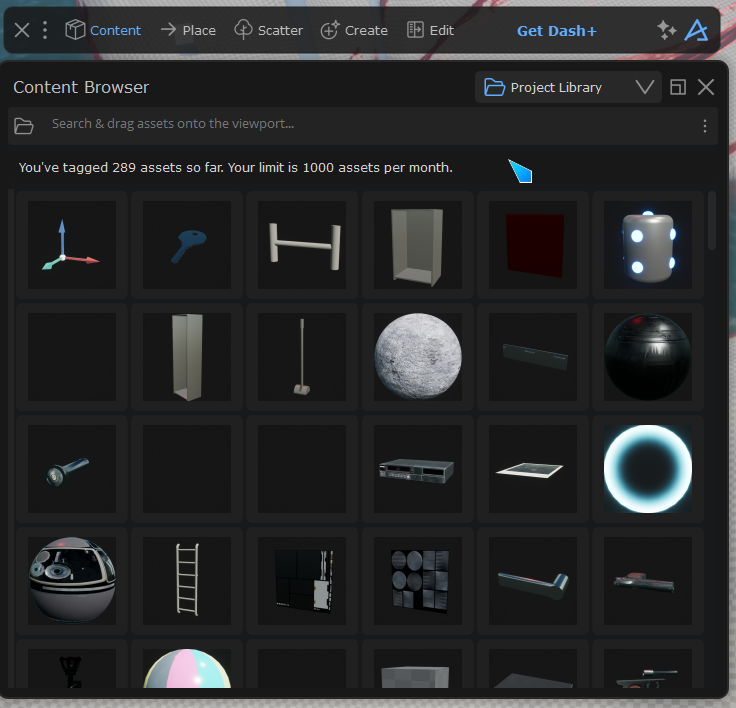
Task: Select the ladder asset thumbnail
Action: [x=187, y=581]
